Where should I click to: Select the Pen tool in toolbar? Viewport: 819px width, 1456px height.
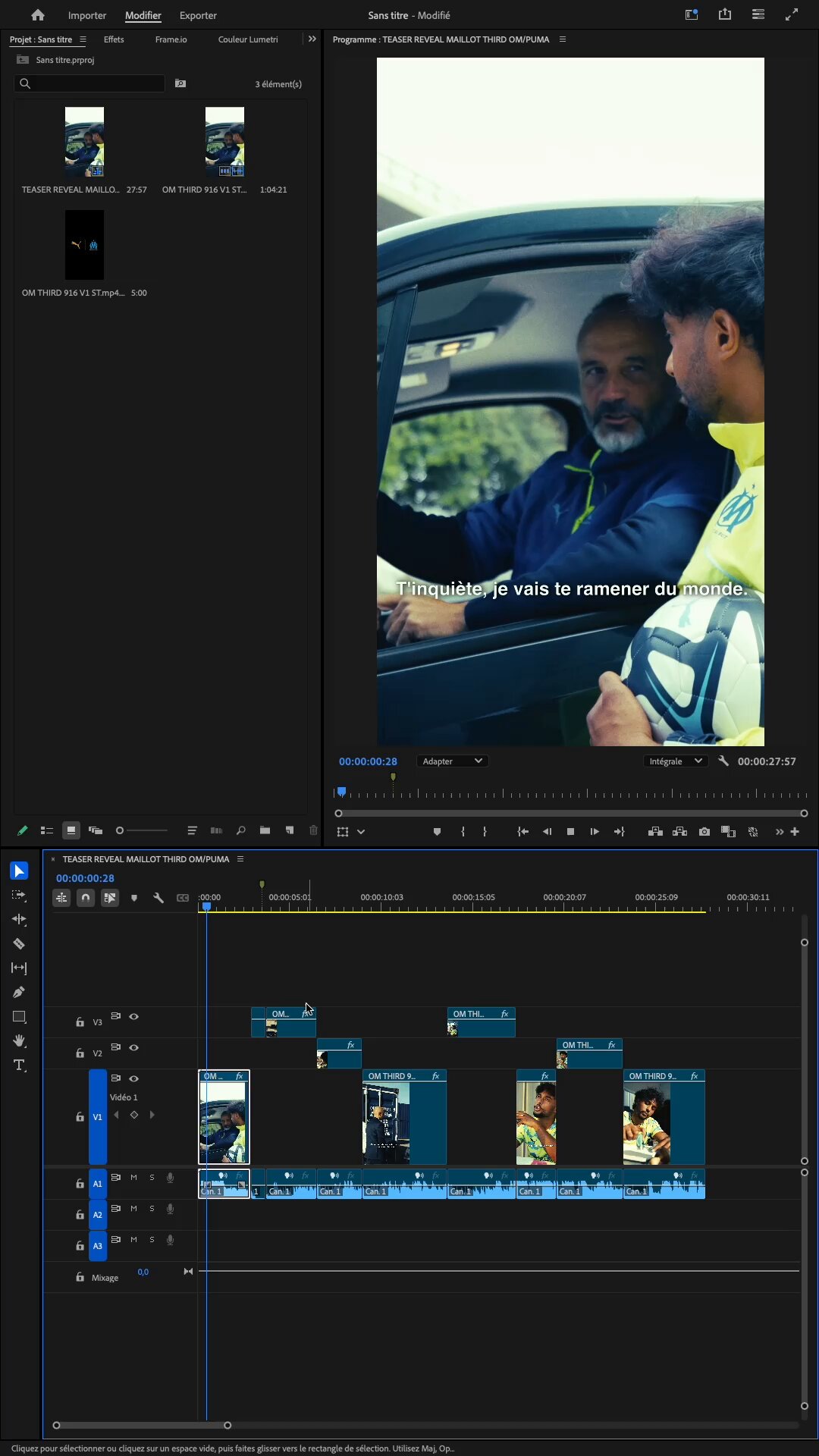[19, 992]
